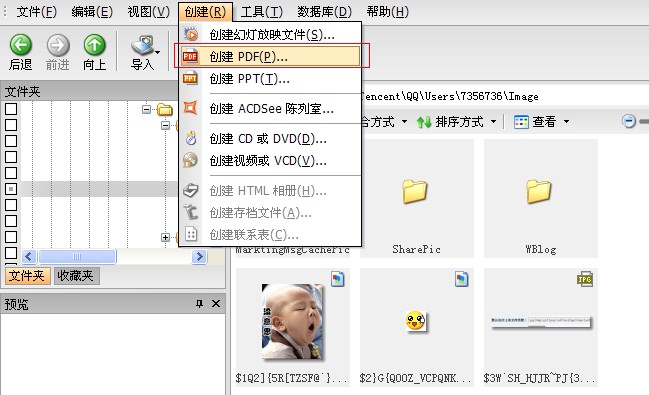Viewport: 649px width, 395px height.
Task: Open the 查看 view dropdown
Action: click(x=542, y=122)
